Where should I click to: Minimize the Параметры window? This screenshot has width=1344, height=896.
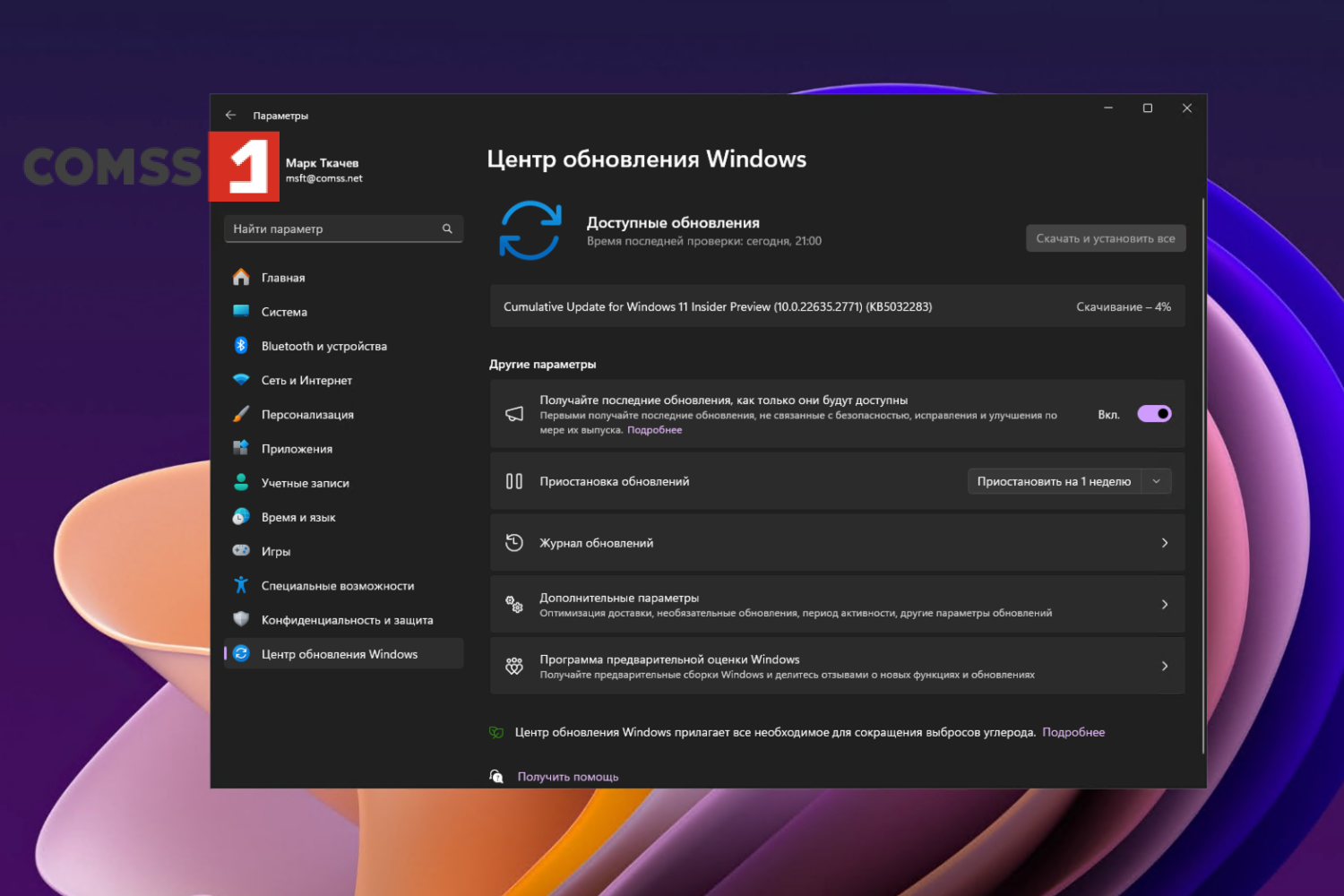[1108, 108]
